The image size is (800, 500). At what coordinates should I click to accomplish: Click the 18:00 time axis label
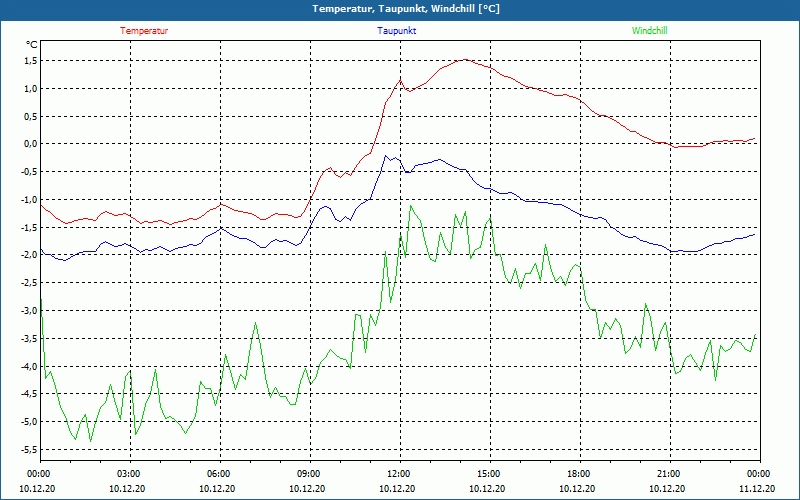pos(579,474)
